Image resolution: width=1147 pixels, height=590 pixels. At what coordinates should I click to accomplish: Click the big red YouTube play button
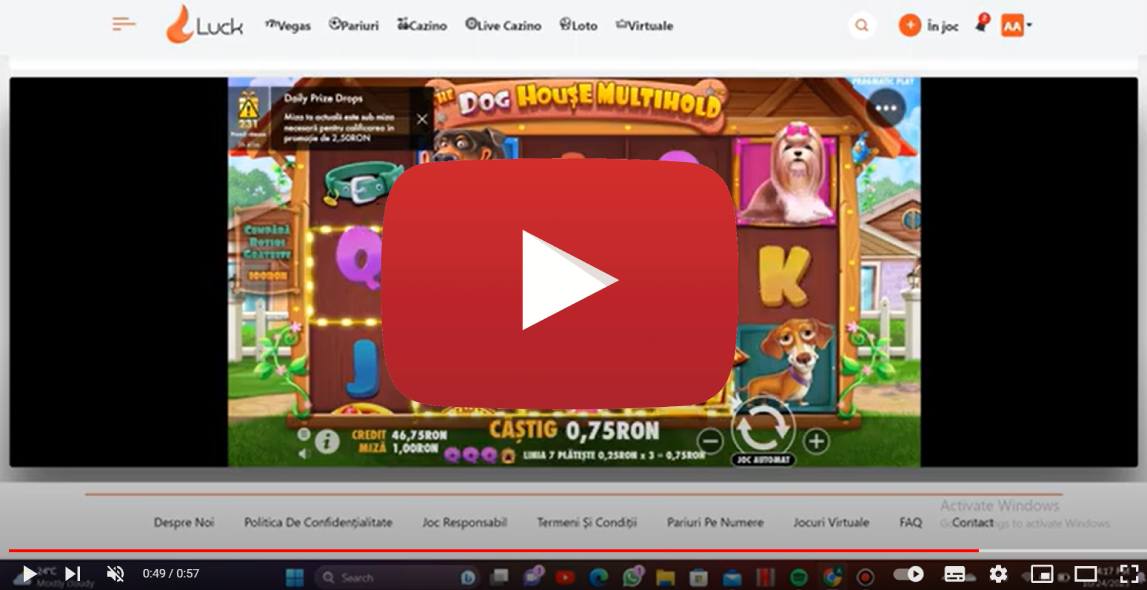(x=559, y=283)
